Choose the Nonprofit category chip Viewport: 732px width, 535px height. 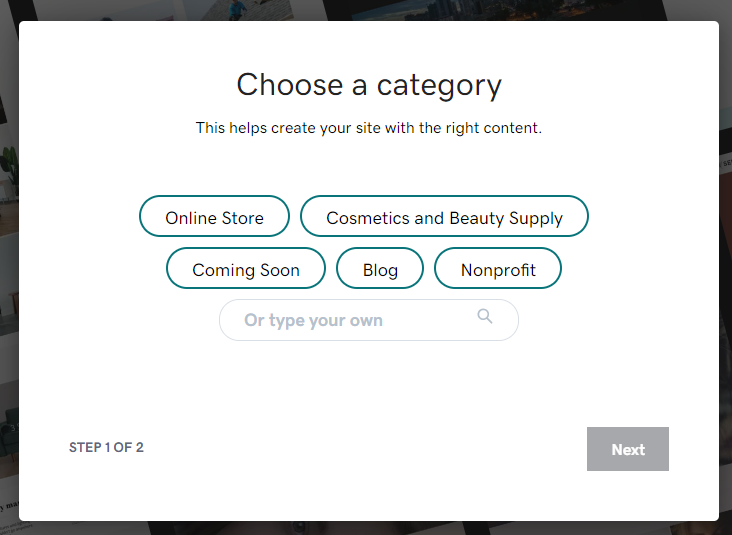point(498,269)
